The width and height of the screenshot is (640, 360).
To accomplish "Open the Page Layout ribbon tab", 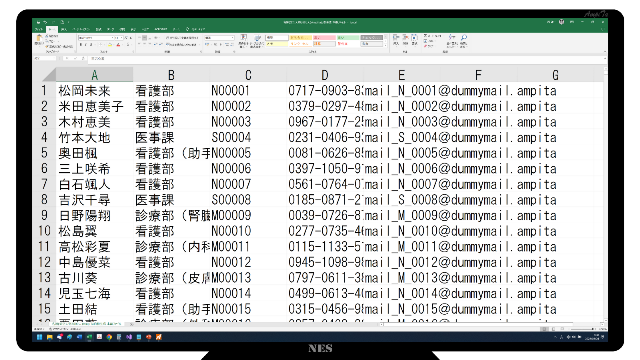I will coord(81,29).
